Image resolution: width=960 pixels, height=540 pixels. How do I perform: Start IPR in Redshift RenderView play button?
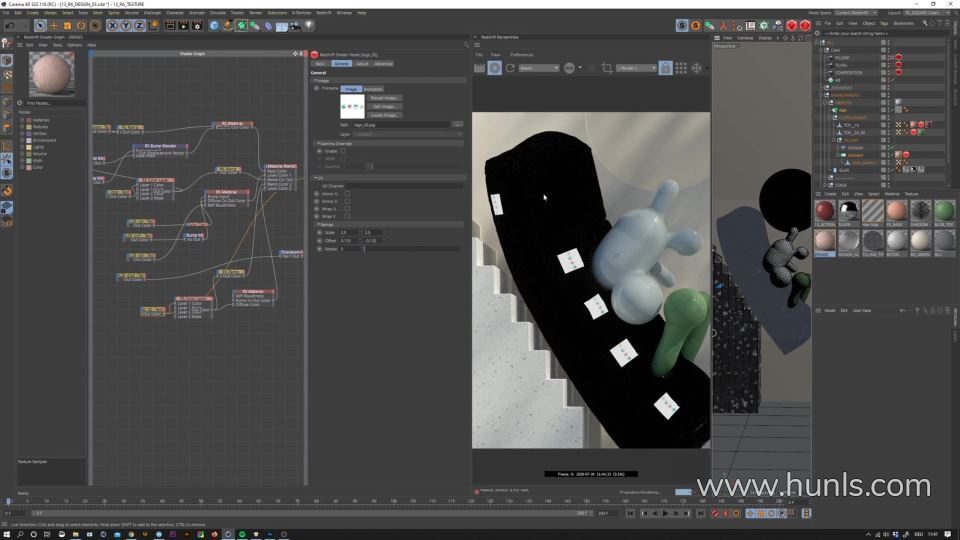coord(495,68)
